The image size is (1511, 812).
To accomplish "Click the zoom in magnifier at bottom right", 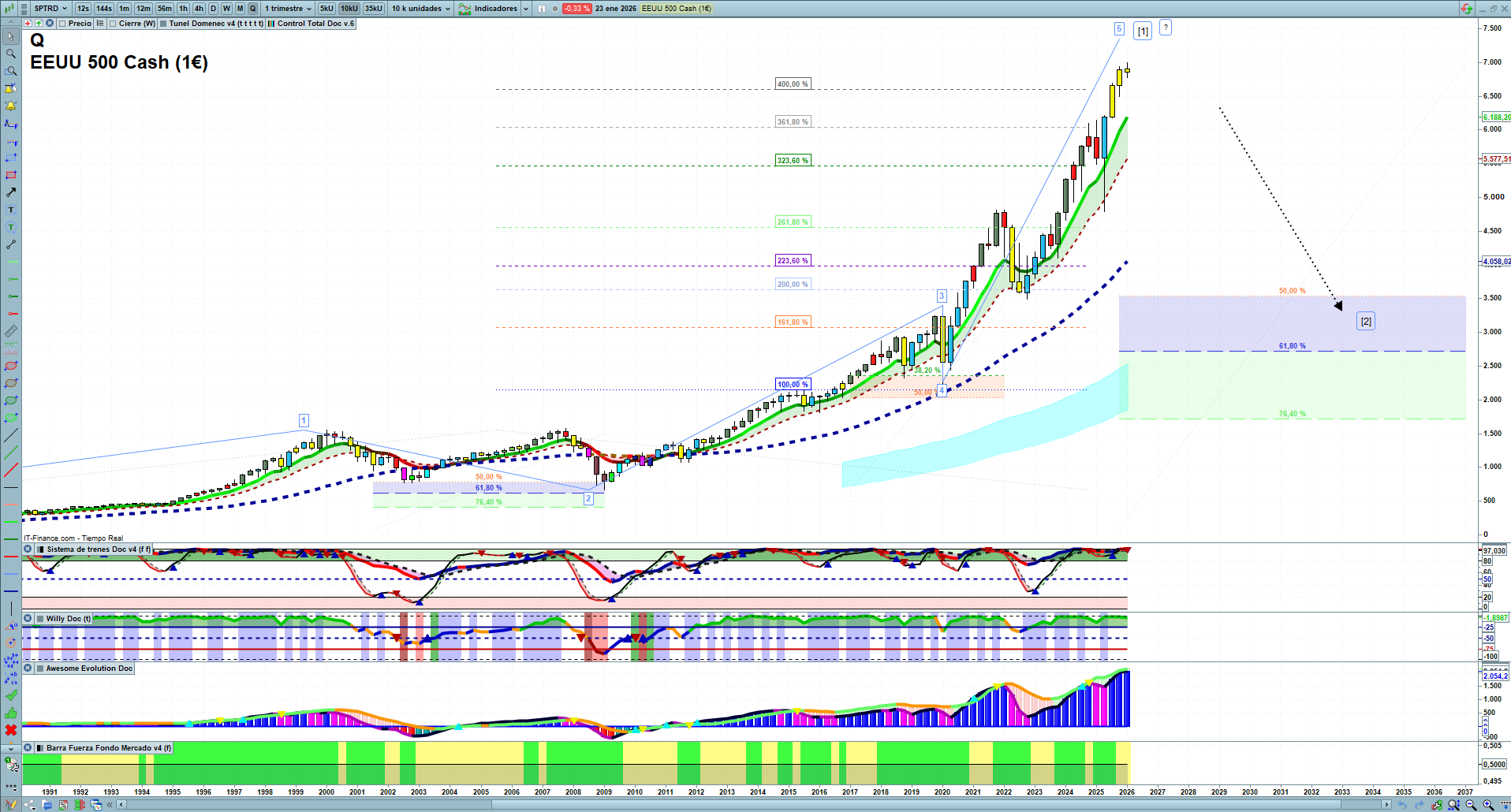I will click(x=1488, y=805).
